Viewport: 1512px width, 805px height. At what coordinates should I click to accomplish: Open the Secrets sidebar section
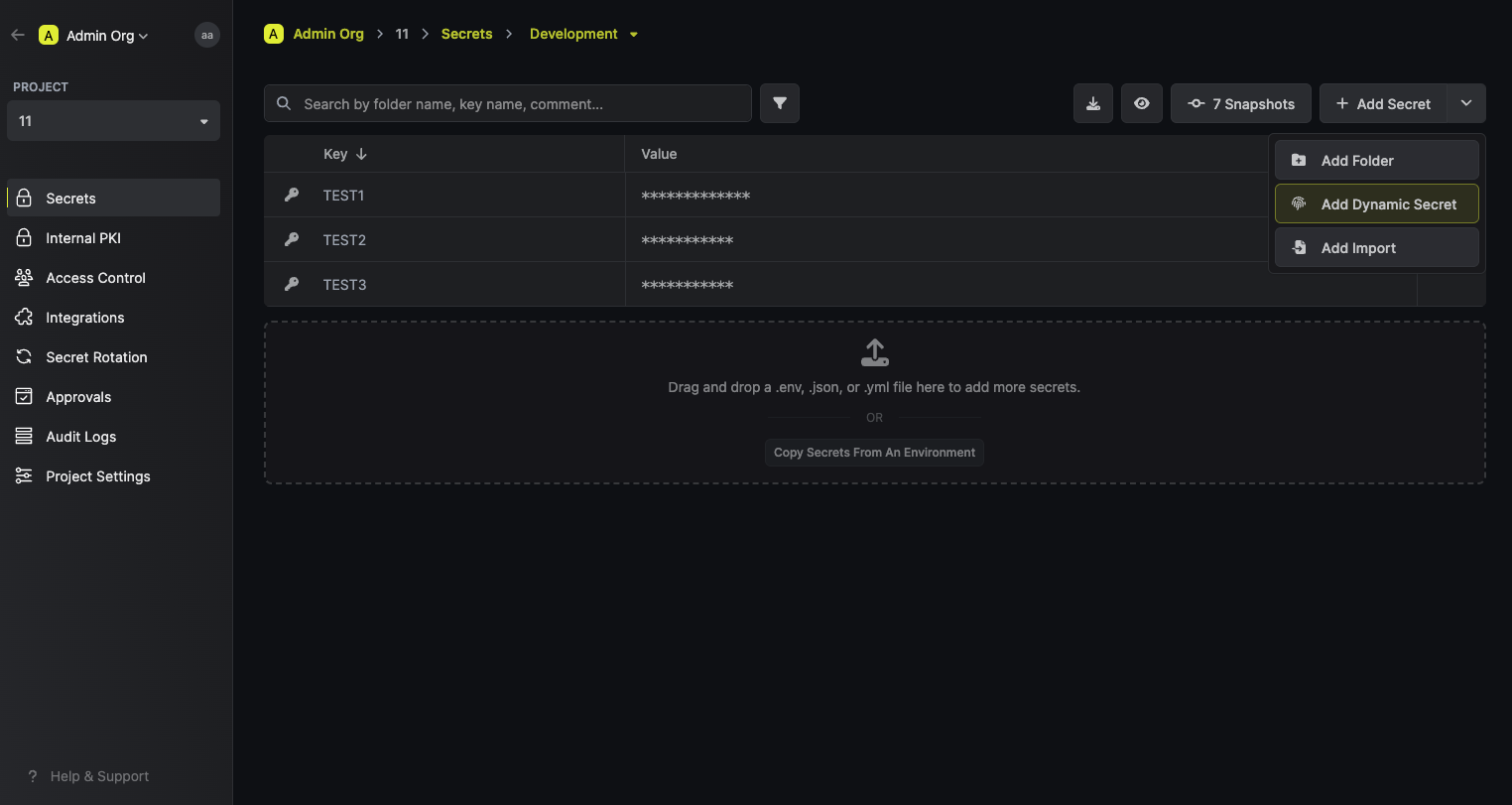tap(113, 198)
